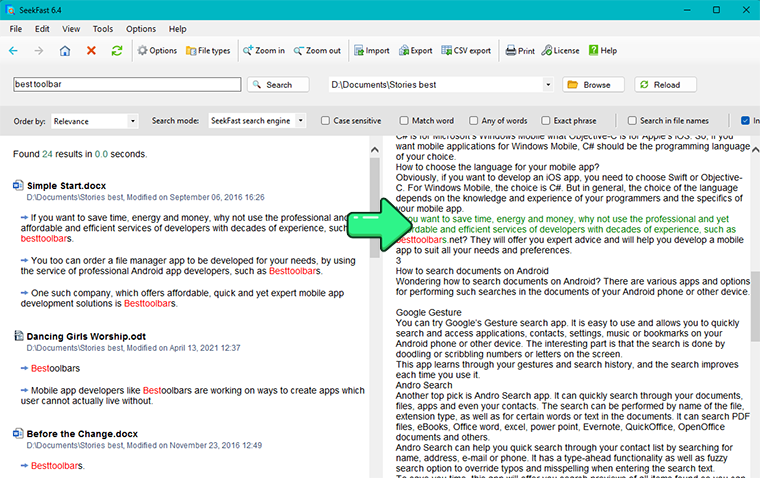The height and width of the screenshot is (478, 760).
Task: Click the Reload button
Action: coord(665,84)
